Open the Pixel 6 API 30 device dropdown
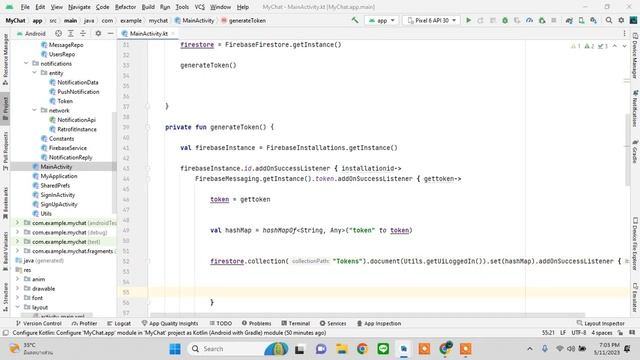Screen dimensions: 640x360 coord(431,20)
